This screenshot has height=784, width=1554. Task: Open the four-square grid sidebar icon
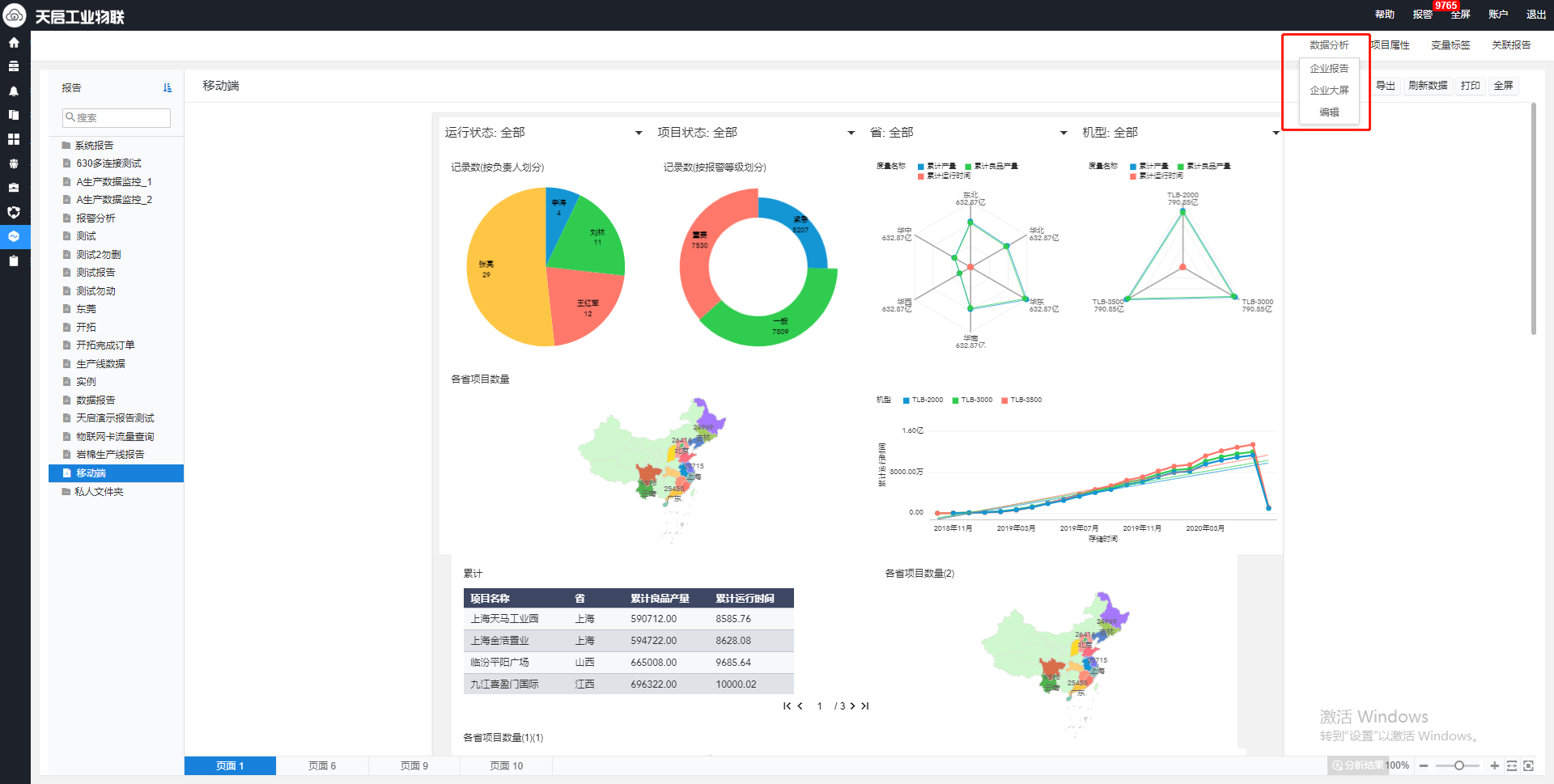click(x=14, y=139)
